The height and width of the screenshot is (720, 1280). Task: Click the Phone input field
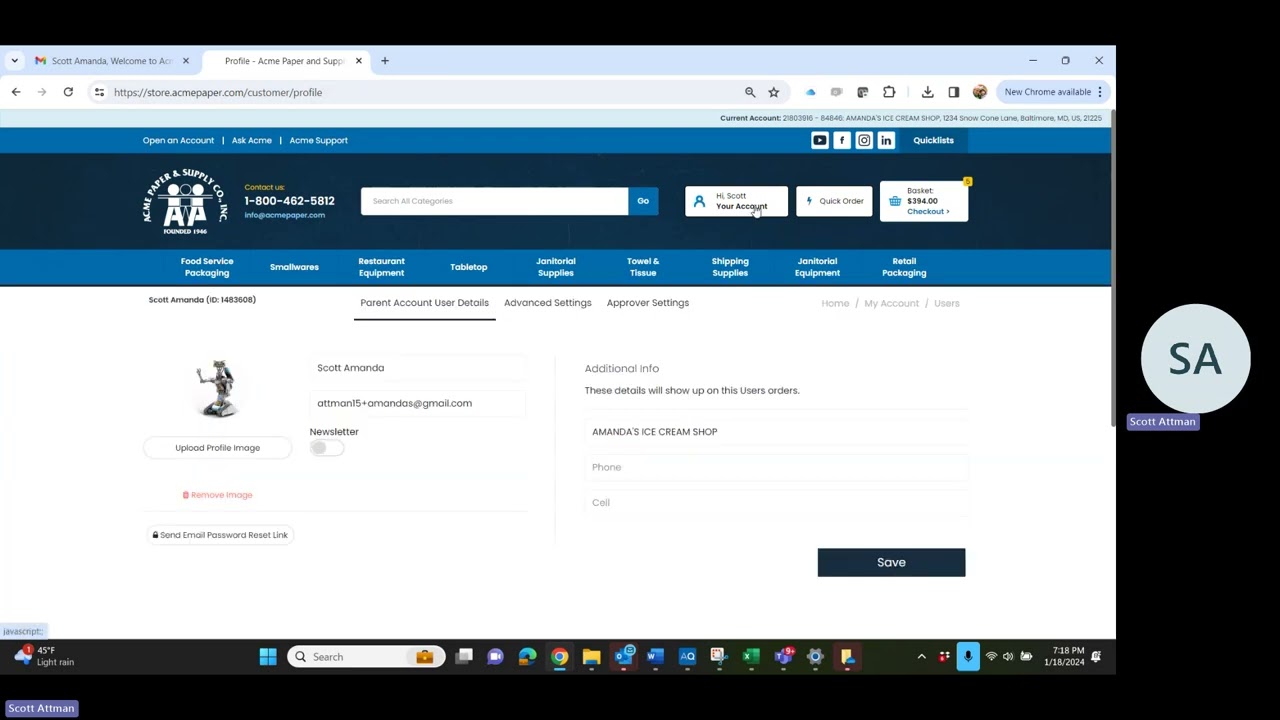click(775, 467)
